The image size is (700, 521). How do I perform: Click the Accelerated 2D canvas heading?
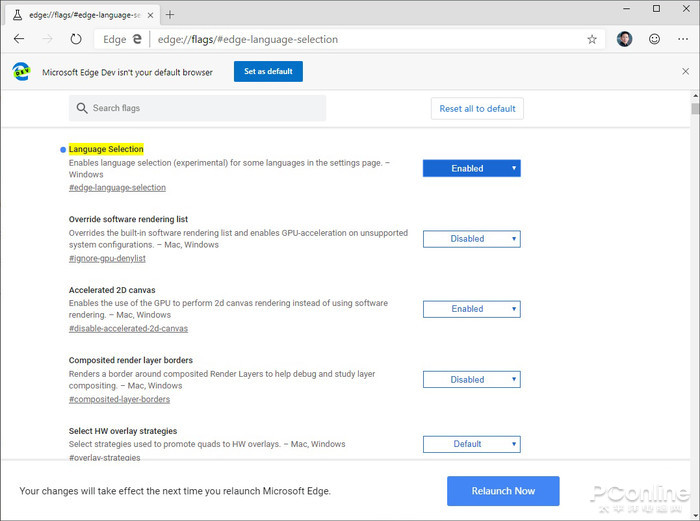[112, 290]
